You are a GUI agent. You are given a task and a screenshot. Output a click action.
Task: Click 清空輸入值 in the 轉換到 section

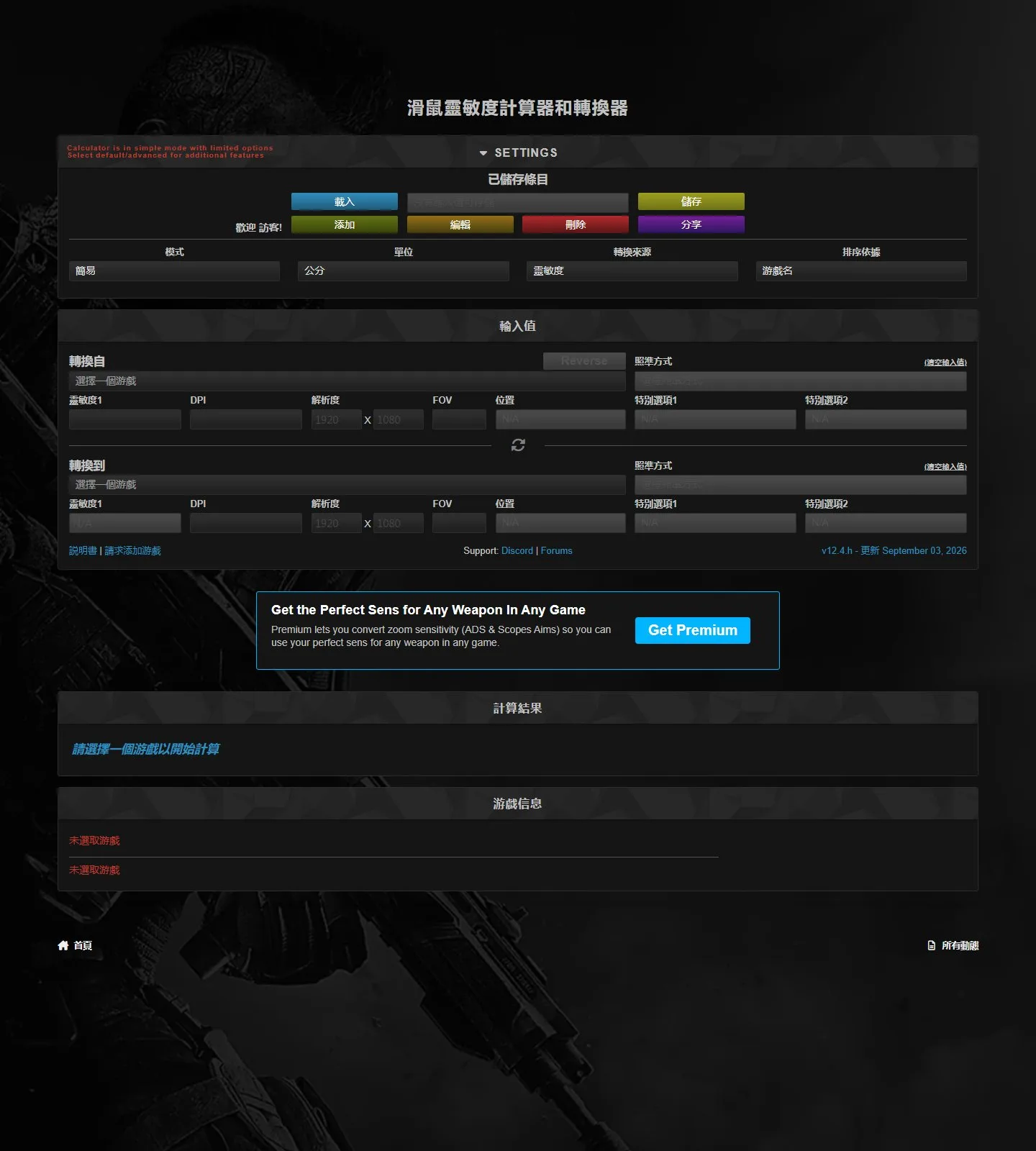pyautogui.click(x=945, y=467)
